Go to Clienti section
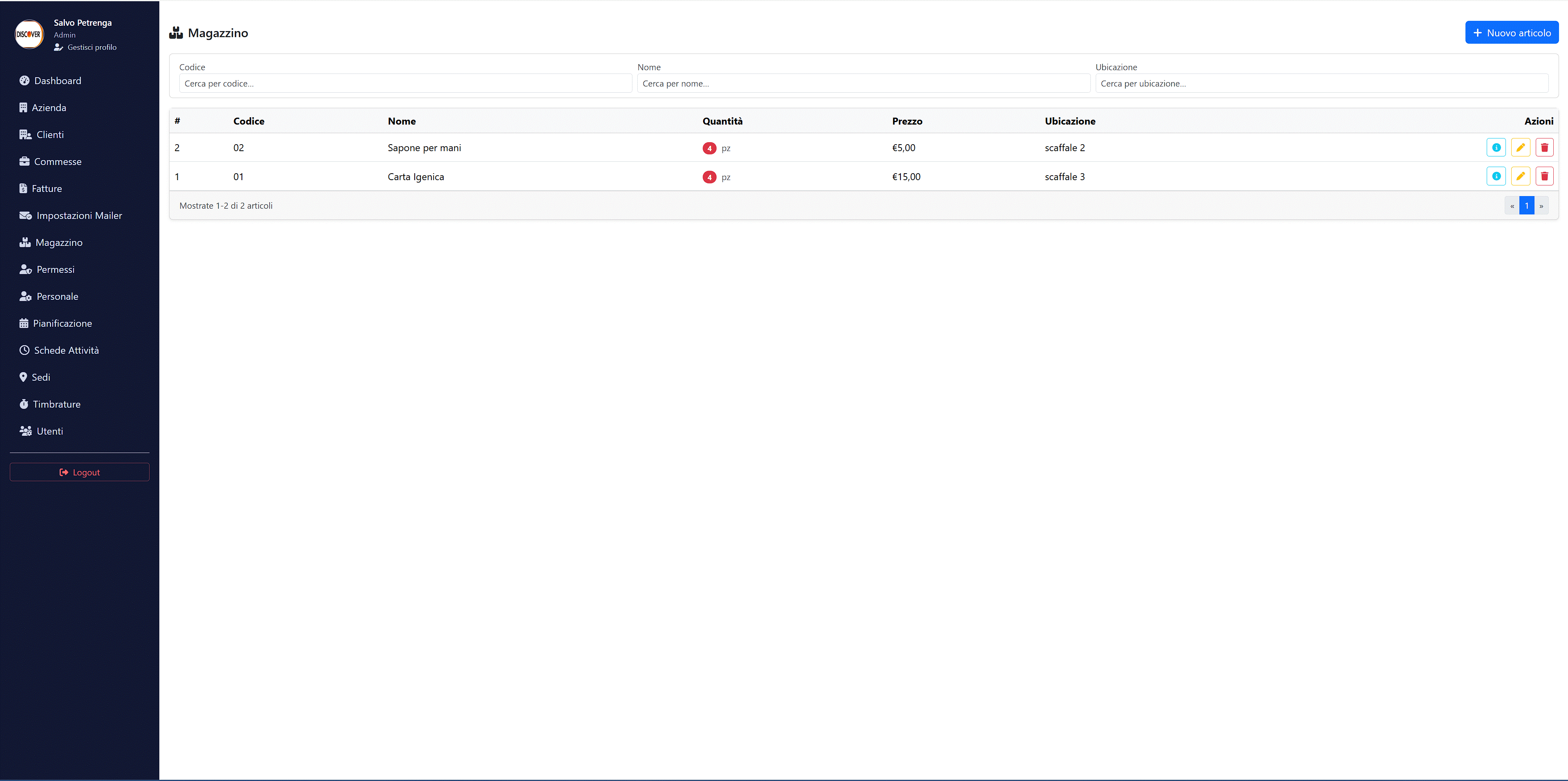1568x781 pixels. coord(49,134)
